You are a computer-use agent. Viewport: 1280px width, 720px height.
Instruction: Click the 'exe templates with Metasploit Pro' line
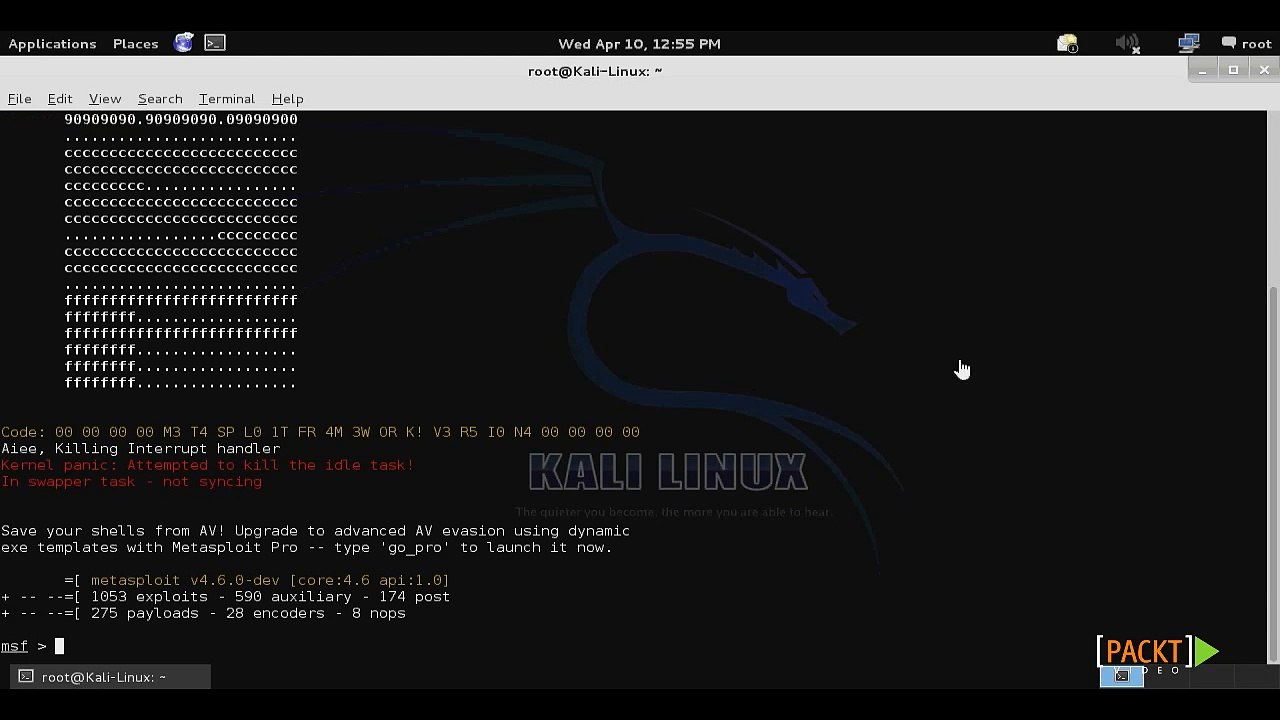pyautogui.click(x=306, y=548)
